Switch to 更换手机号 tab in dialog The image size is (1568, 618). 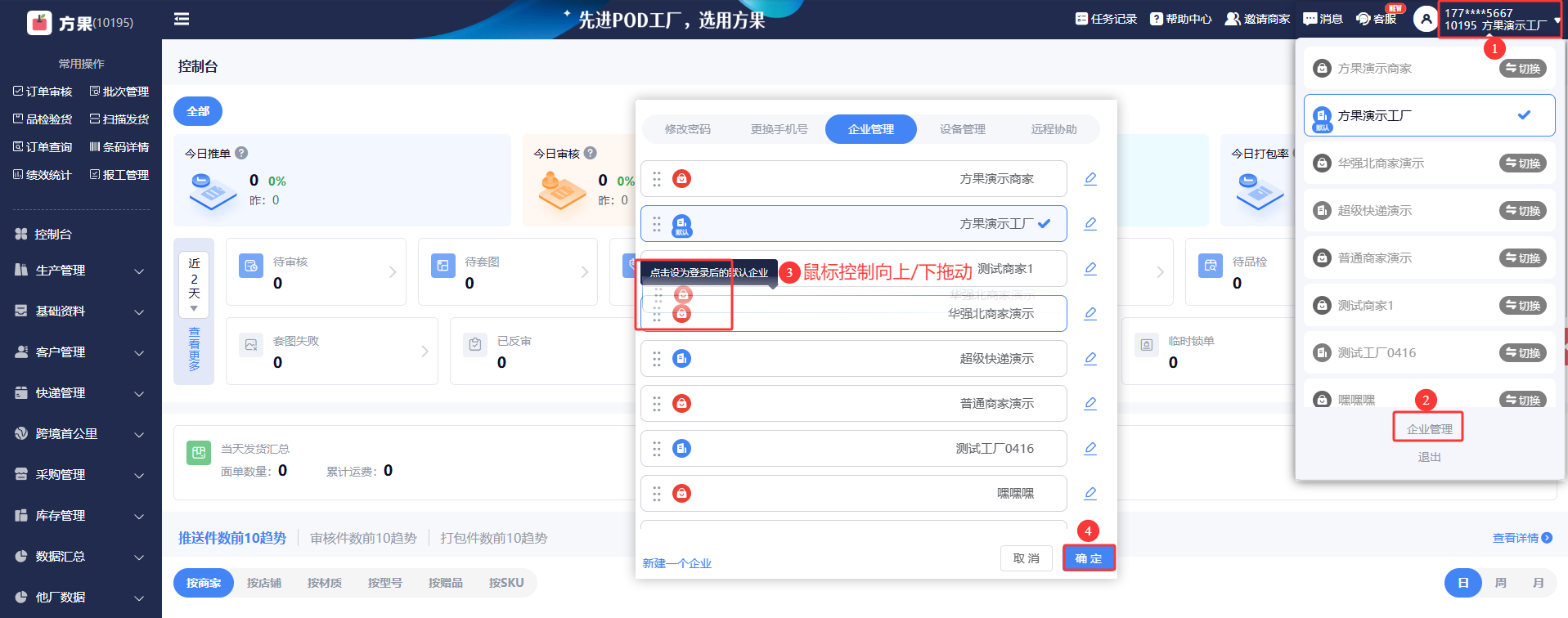(x=780, y=129)
